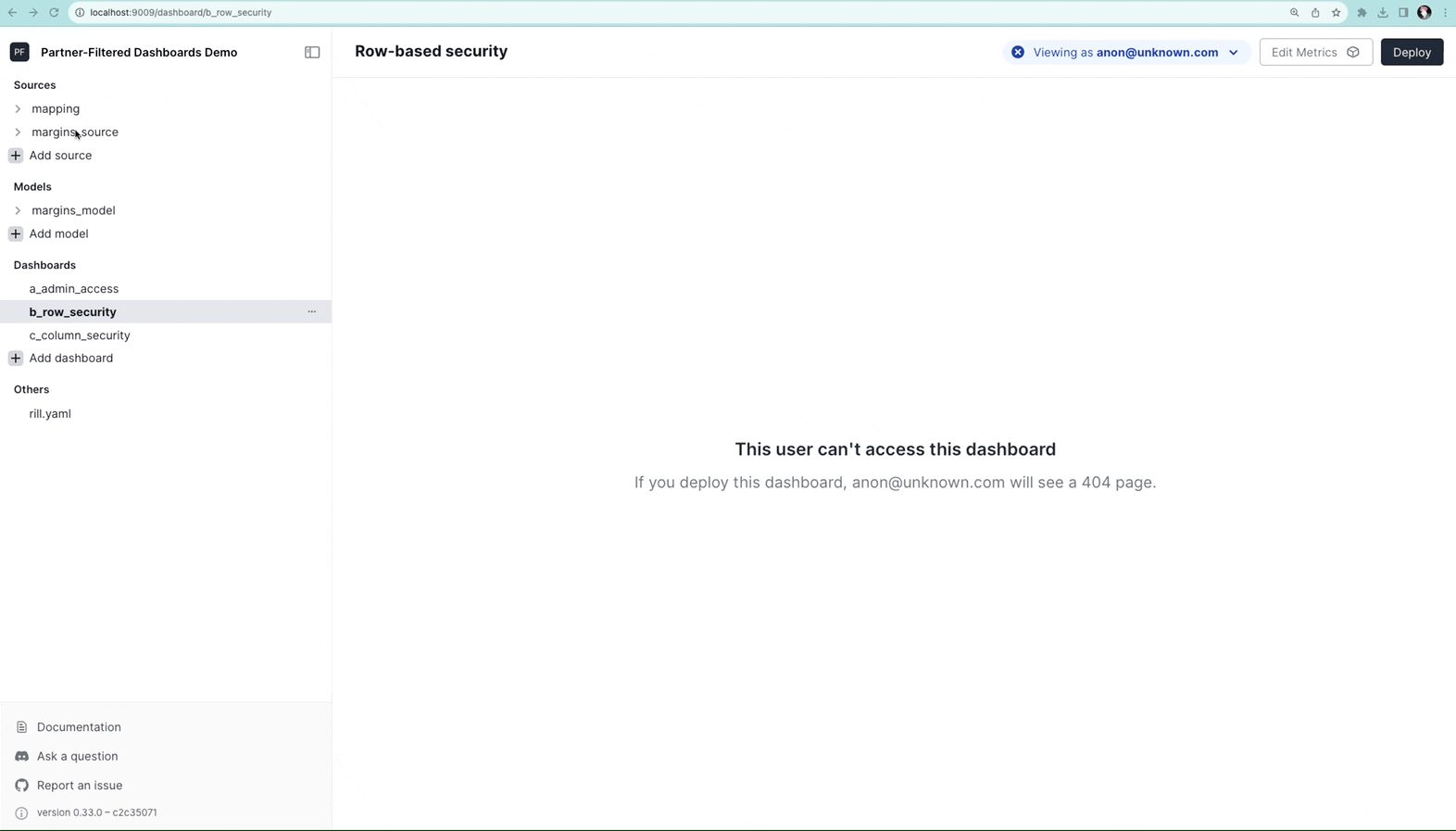
Task: Click the info icon beside version number
Action: 21,813
